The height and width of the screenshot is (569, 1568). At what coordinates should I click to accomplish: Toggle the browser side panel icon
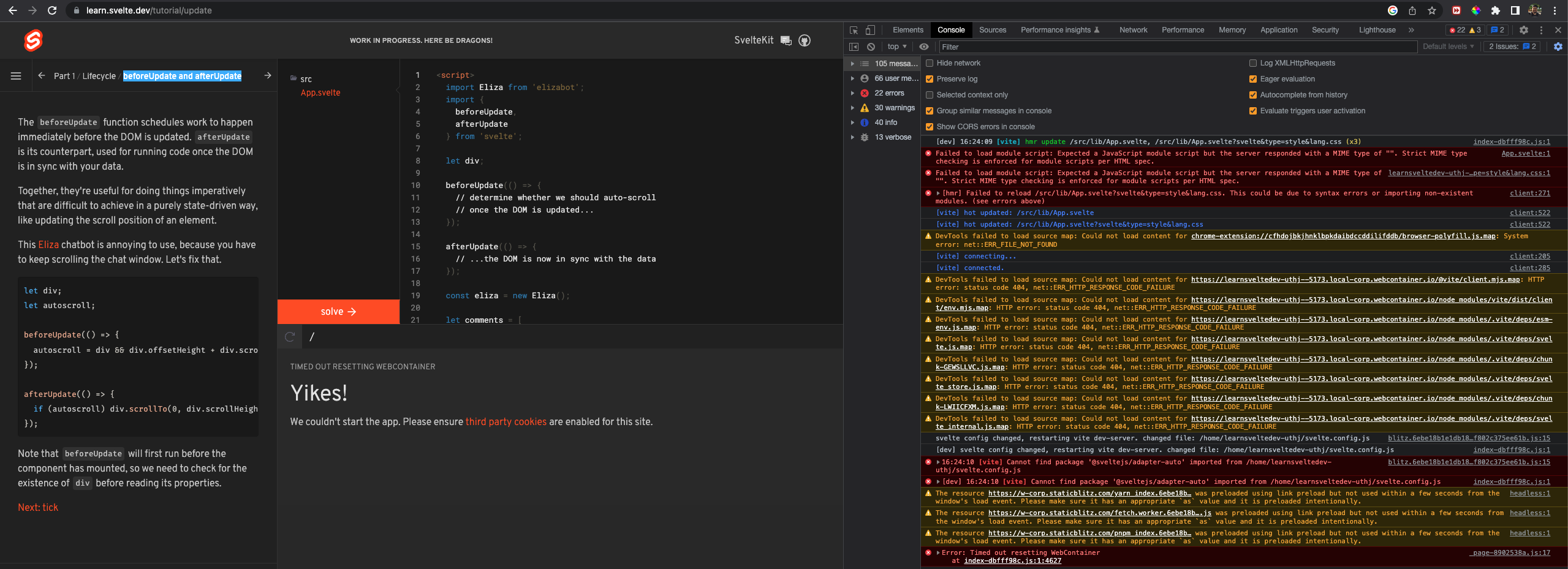(x=1515, y=10)
